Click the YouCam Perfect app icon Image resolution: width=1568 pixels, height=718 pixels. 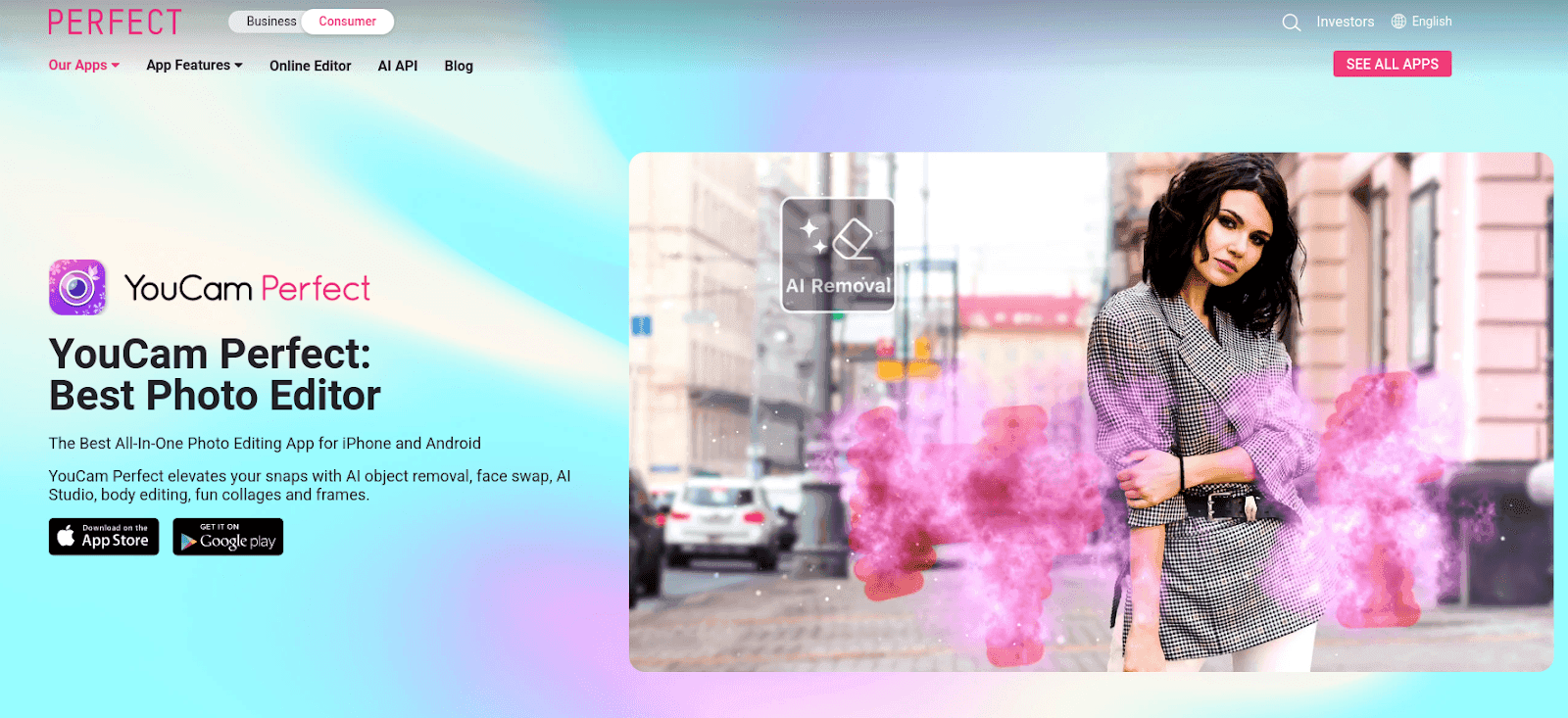[77, 287]
